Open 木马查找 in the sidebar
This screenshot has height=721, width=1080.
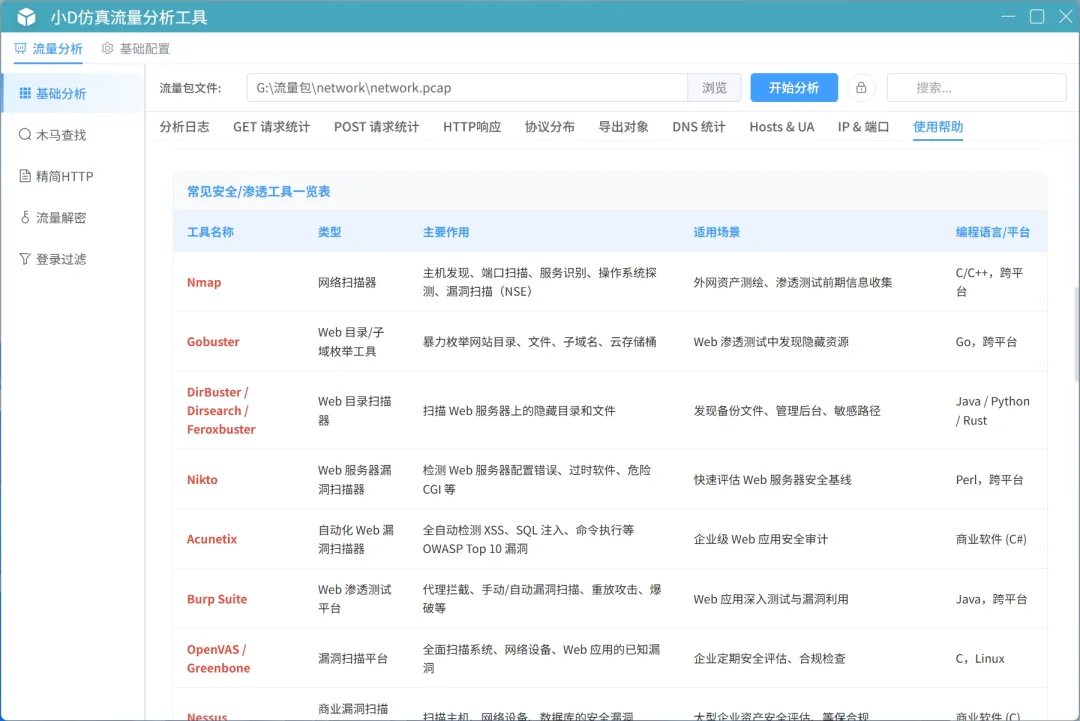pos(73,134)
